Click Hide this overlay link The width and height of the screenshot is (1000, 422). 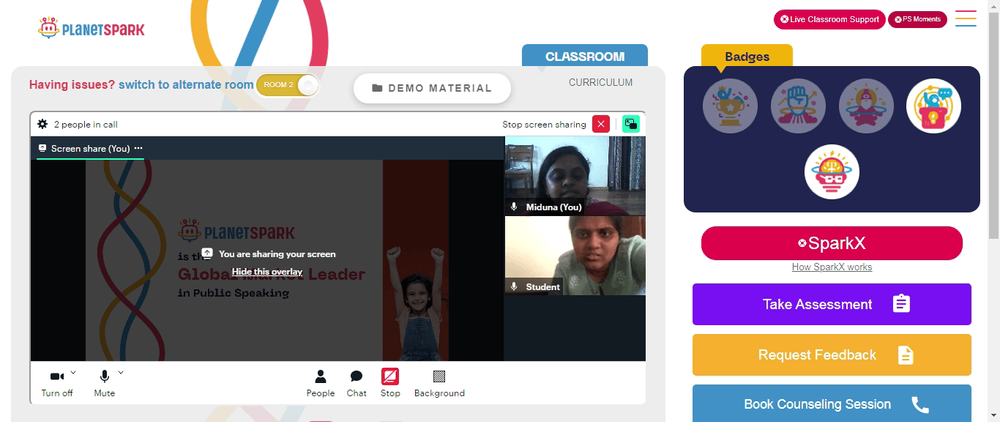click(x=267, y=272)
